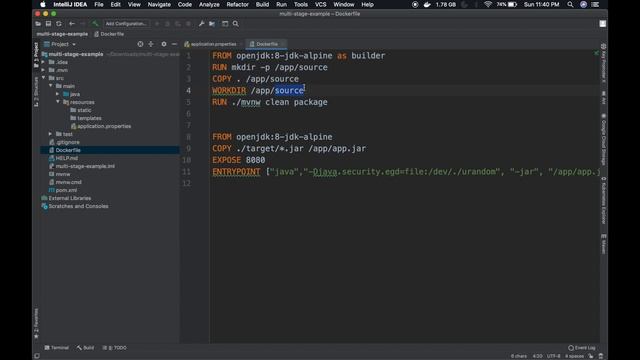Open the VCS menu
This screenshot has width=640, height=360.
tap(320, 4)
